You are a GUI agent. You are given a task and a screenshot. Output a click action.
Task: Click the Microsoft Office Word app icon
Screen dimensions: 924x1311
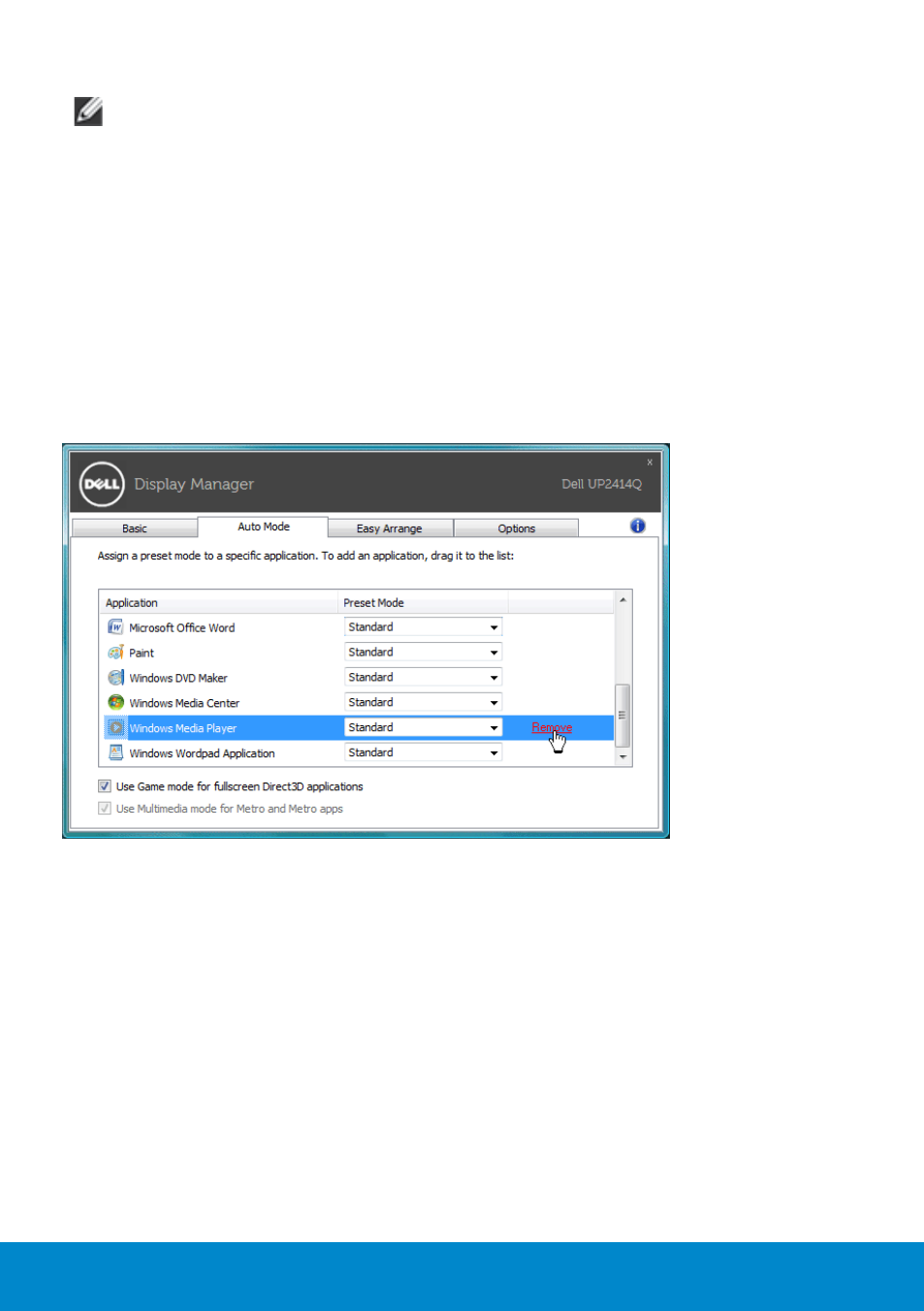pyautogui.click(x=115, y=627)
